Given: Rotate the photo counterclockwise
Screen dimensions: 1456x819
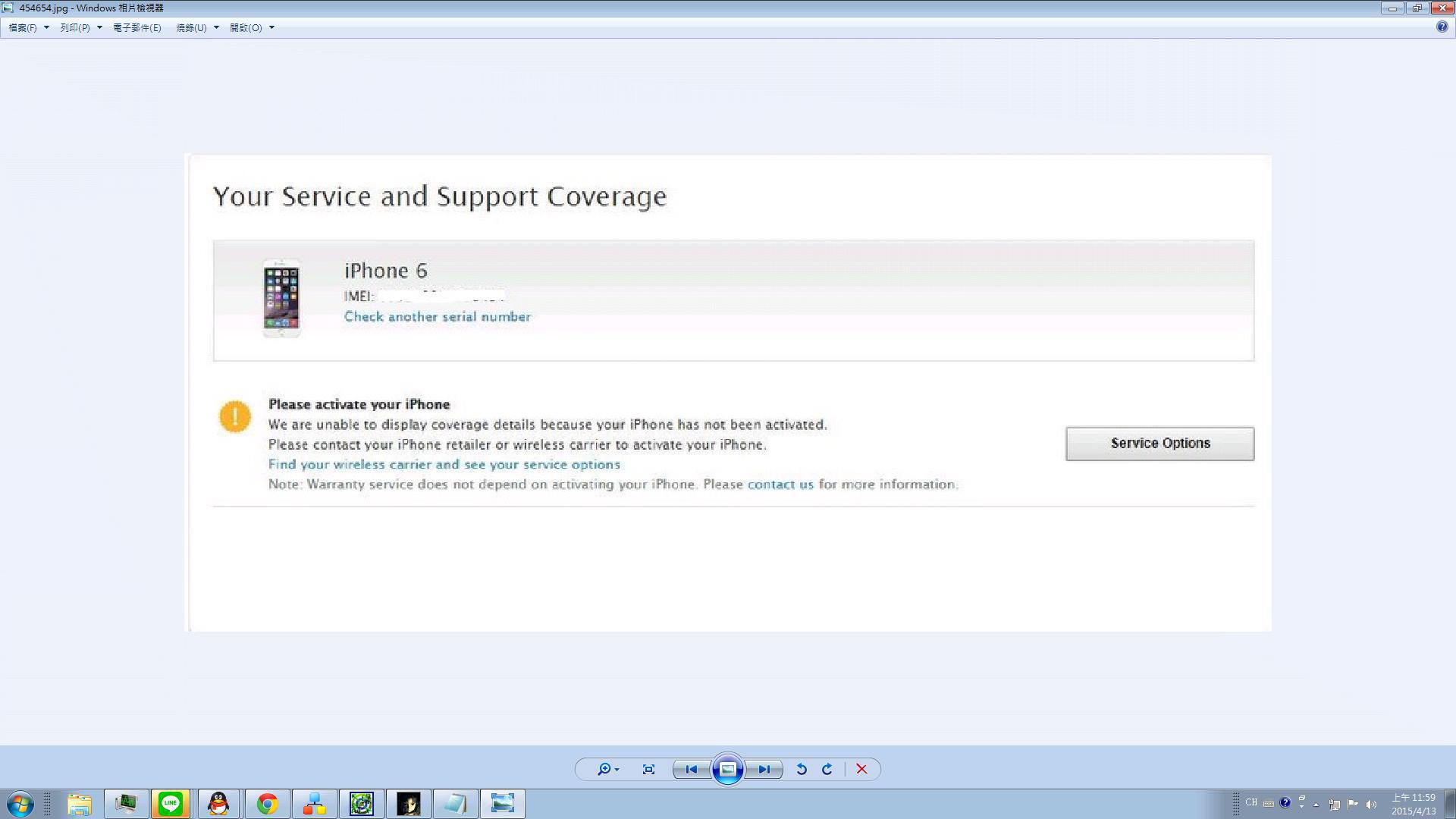Looking at the screenshot, I should pyautogui.click(x=802, y=769).
